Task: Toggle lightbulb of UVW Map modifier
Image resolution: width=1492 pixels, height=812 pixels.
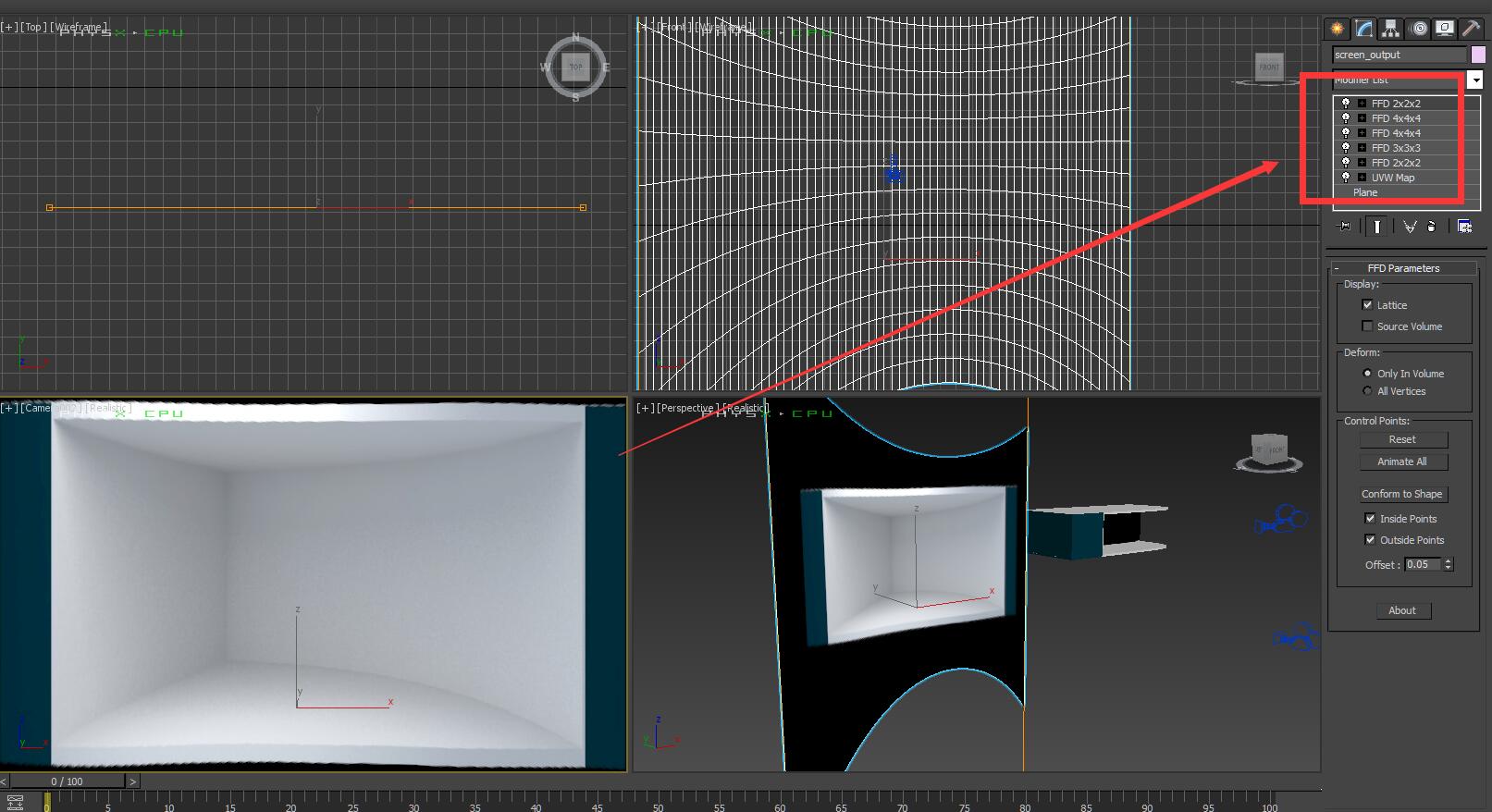Action: click(x=1346, y=178)
